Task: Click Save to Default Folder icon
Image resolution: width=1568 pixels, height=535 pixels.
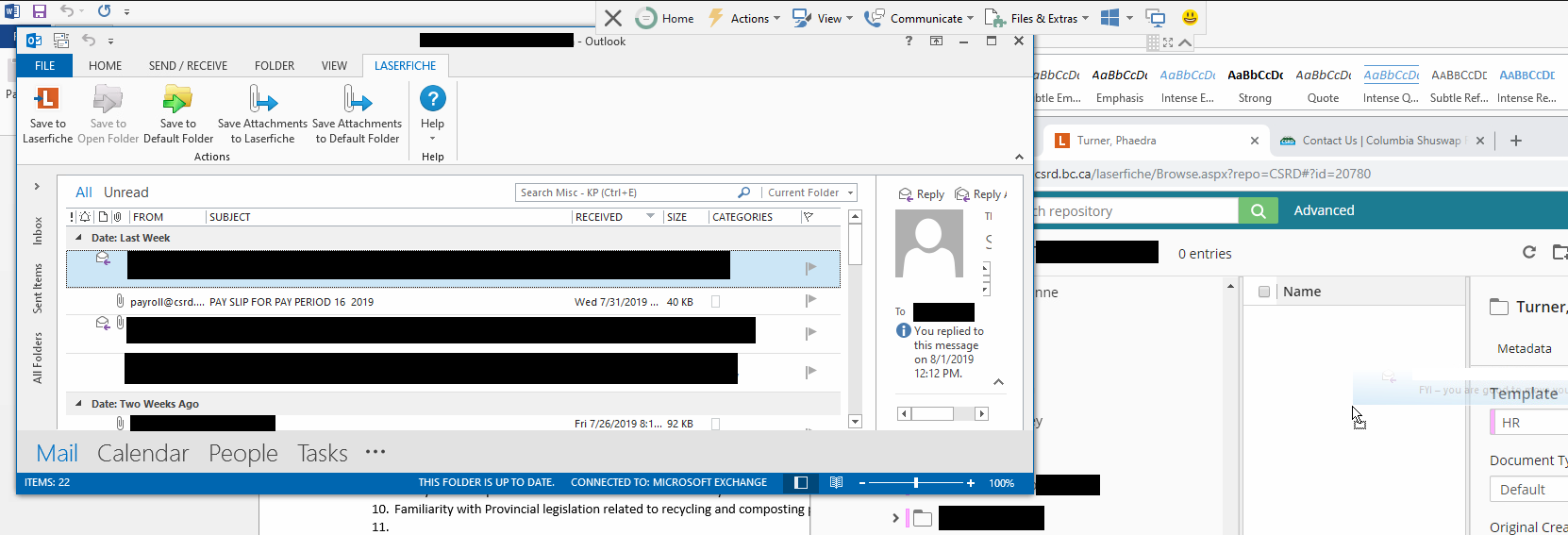Action: [177, 100]
